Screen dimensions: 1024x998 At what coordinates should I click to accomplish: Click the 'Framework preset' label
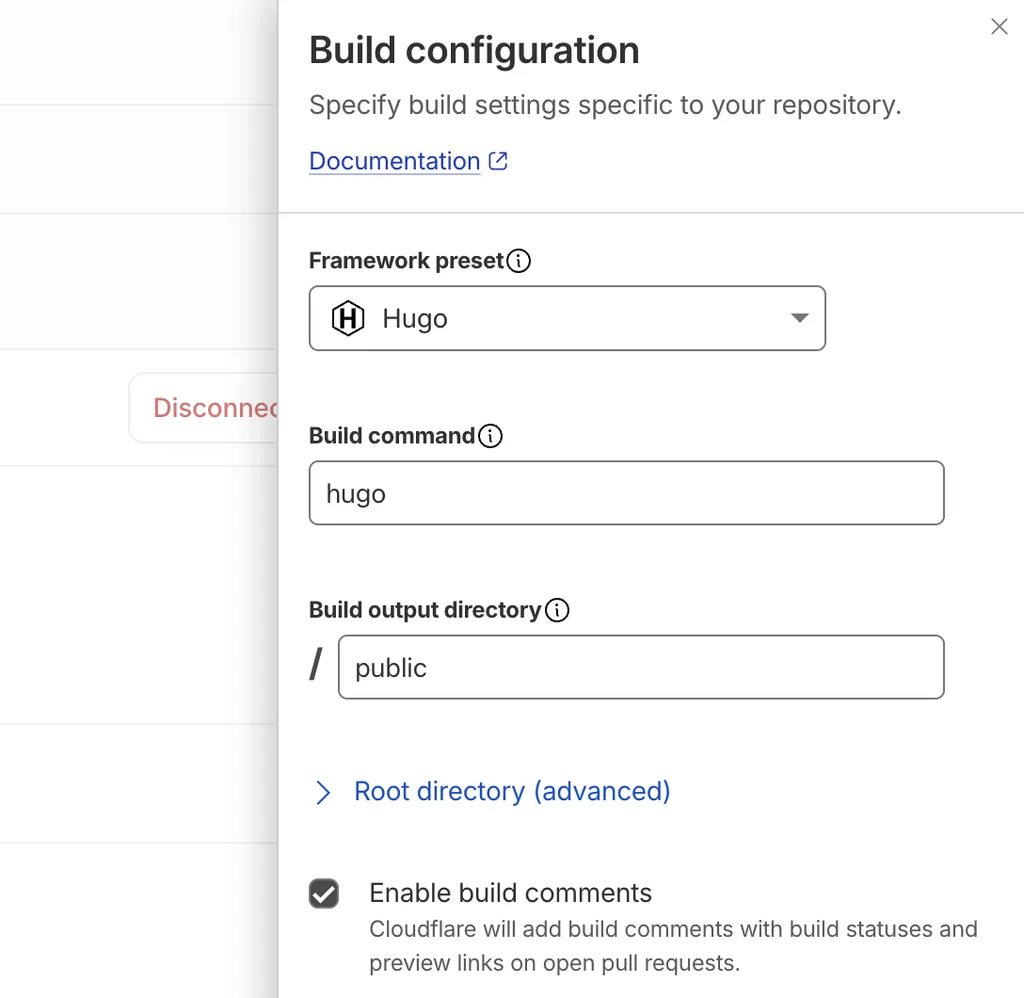coord(406,261)
